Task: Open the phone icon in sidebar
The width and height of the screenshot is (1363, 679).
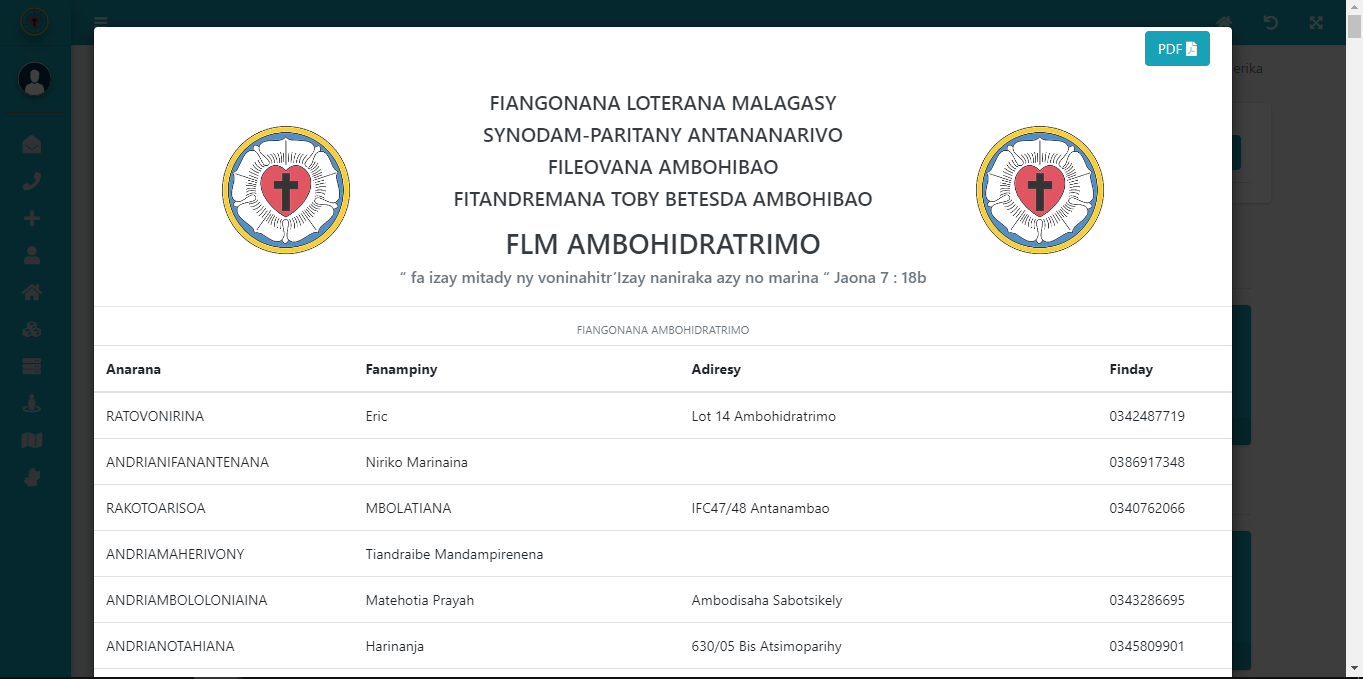Action: pos(32,182)
